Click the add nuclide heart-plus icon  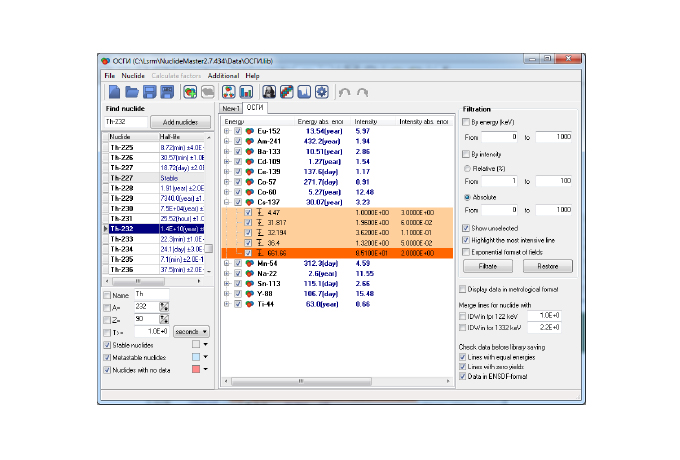[190, 92]
